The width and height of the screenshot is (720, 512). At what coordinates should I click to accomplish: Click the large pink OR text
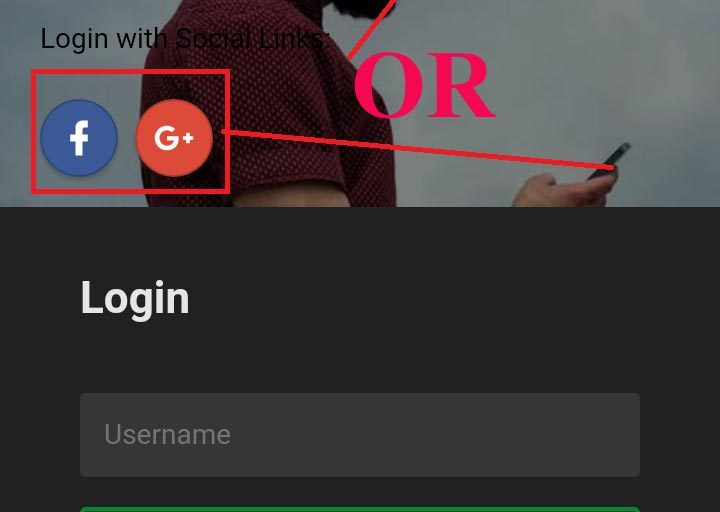click(x=424, y=85)
